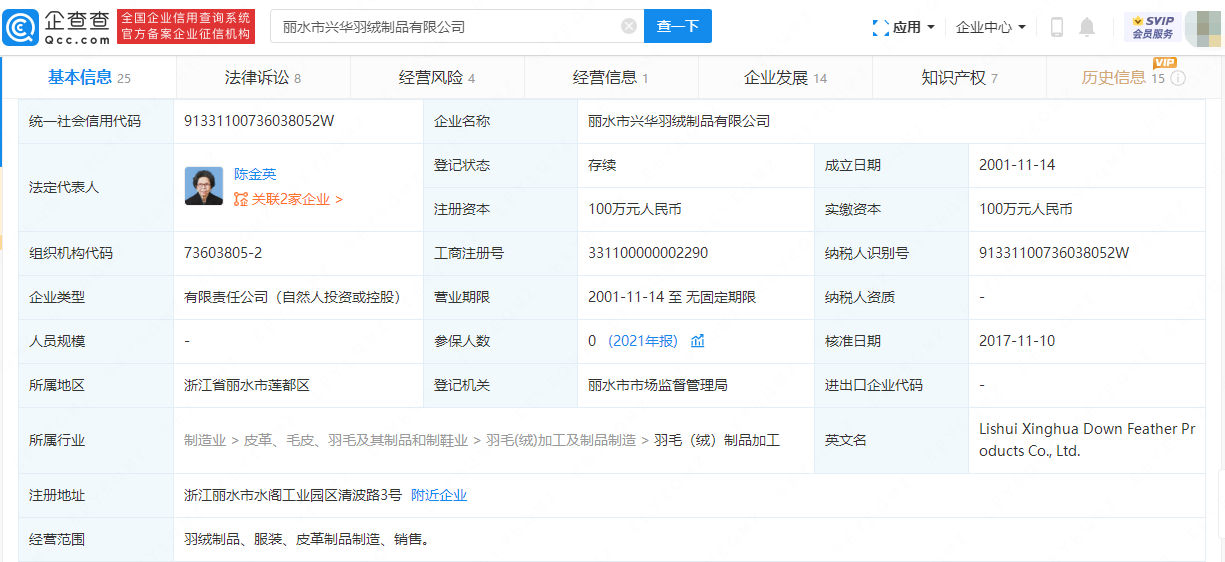Open the 2021 annual report chart icon
1225x562 pixels.
(x=697, y=341)
